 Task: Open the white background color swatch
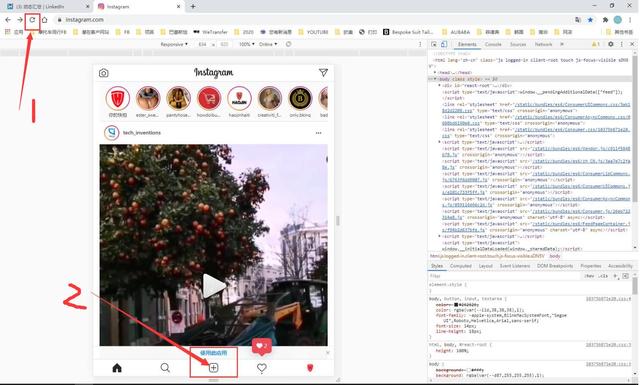click(x=469, y=370)
